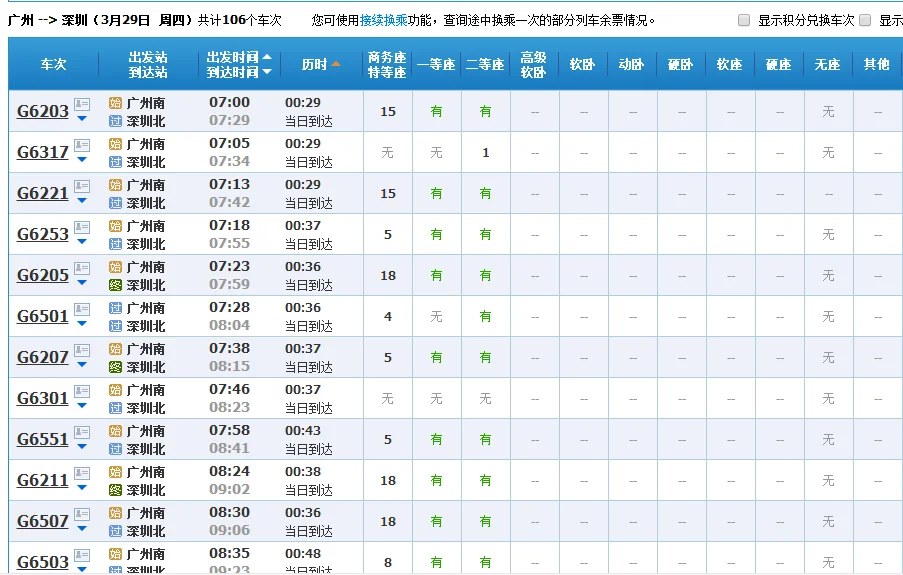This screenshot has width=903, height=575.
Task: Select the 商务座 count 18 for G6205
Action: [x=388, y=275]
